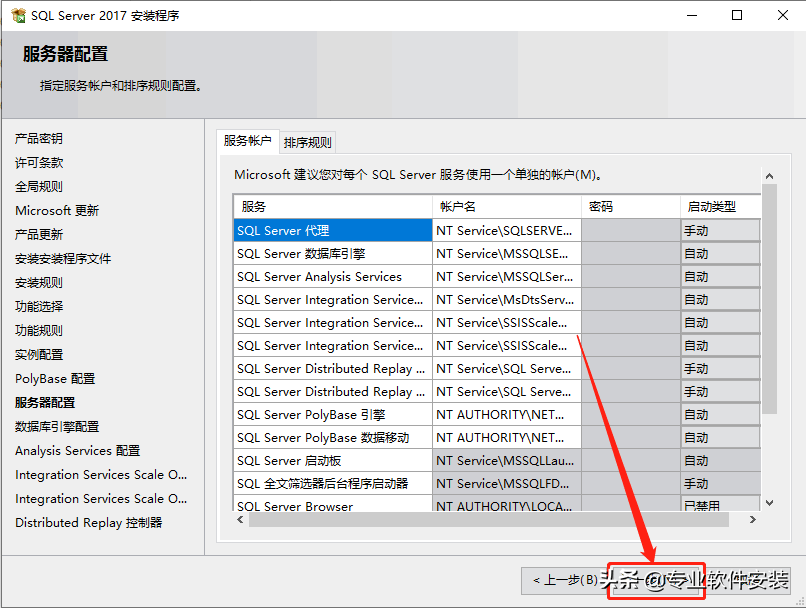Click the 上一步(B) back button
Screen dimensions: 806x608
tap(564, 580)
